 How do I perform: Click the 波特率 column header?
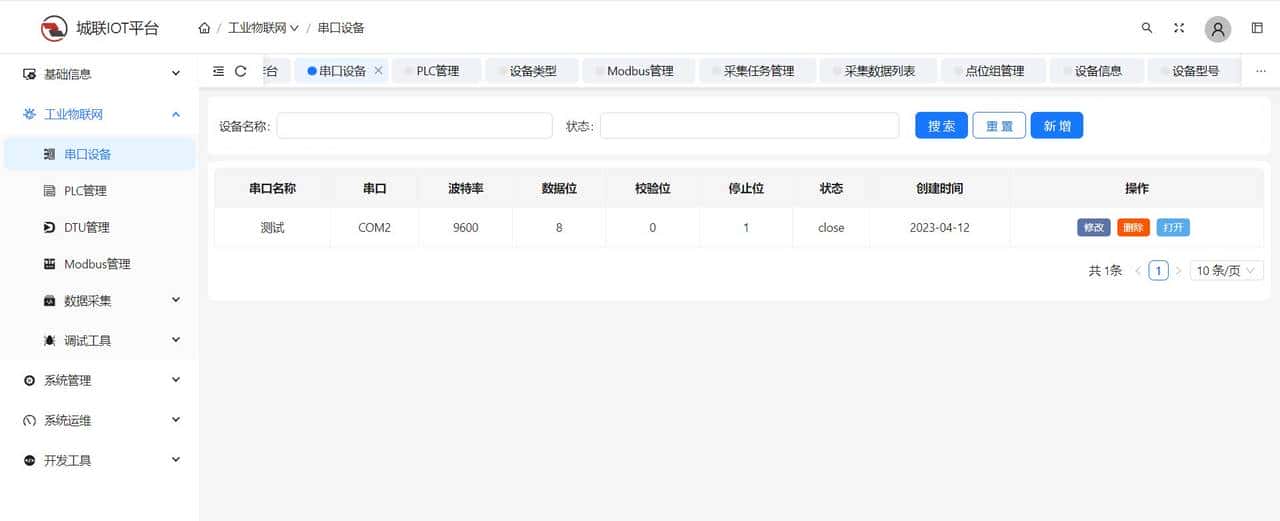465,188
